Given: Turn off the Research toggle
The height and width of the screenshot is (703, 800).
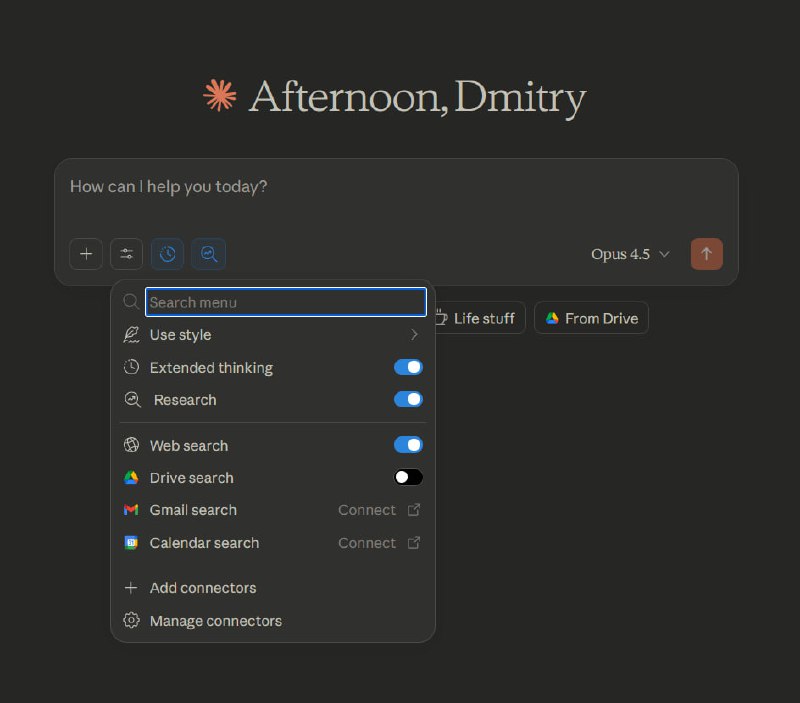Looking at the screenshot, I should click(x=408, y=400).
